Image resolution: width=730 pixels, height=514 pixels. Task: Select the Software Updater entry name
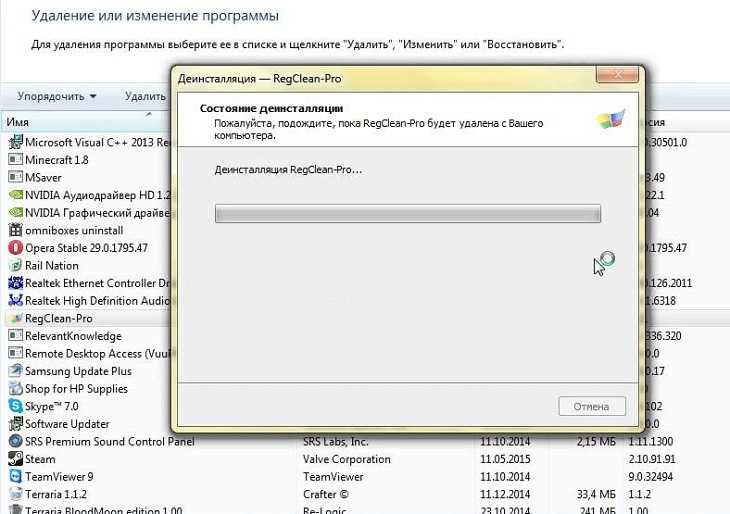[x=67, y=424]
